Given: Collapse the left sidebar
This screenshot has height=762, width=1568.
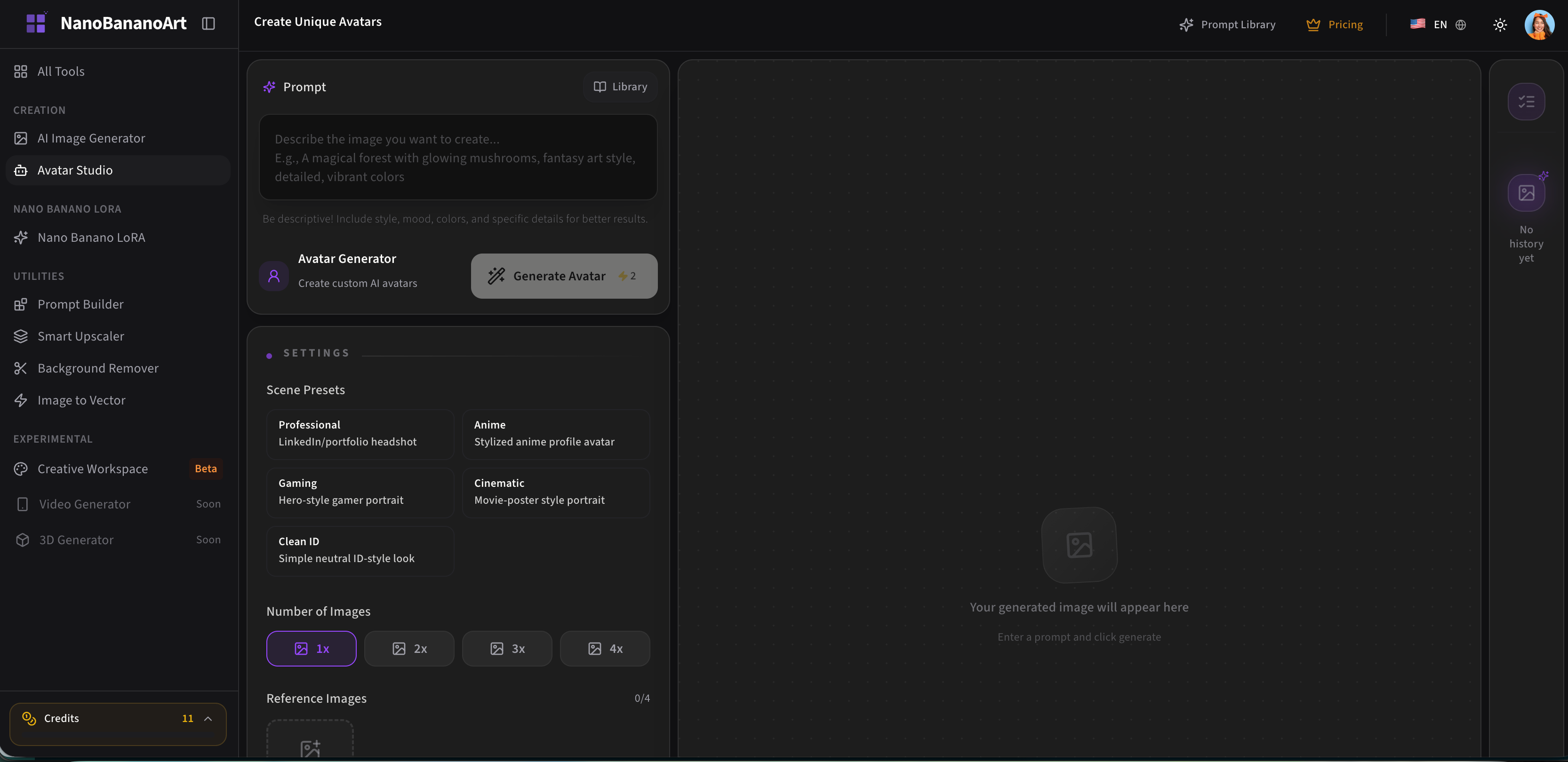Looking at the screenshot, I should pyautogui.click(x=208, y=23).
